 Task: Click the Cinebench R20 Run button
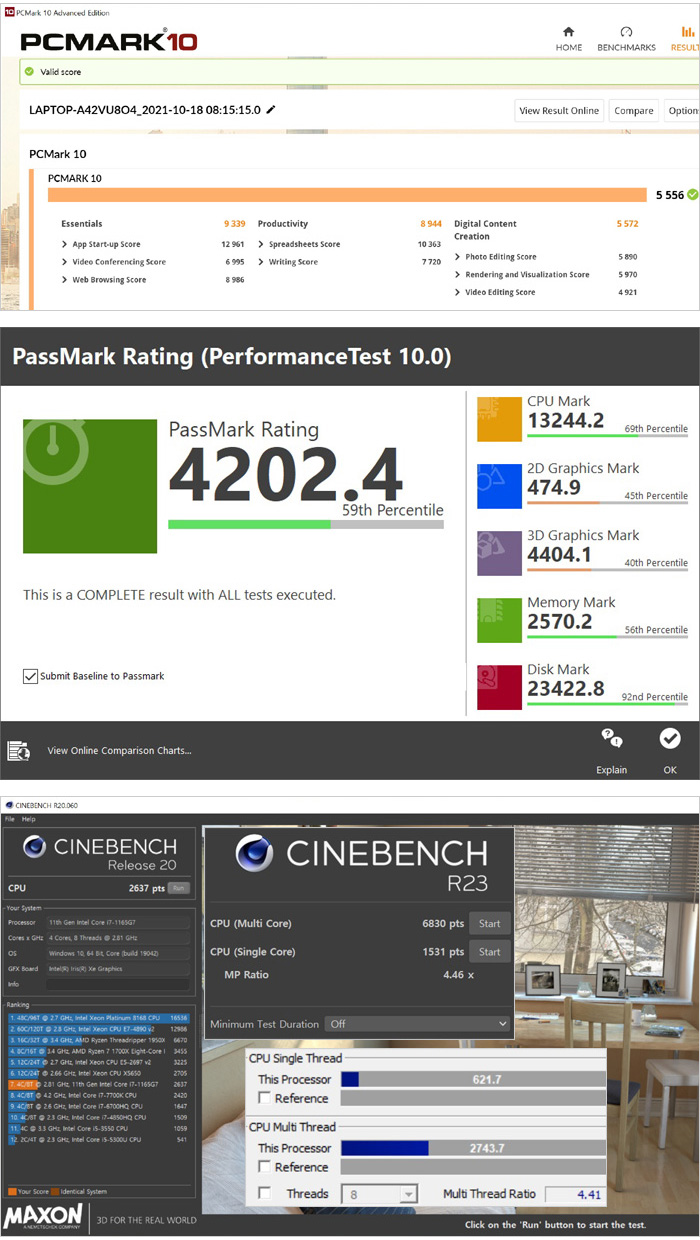coord(178,888)
